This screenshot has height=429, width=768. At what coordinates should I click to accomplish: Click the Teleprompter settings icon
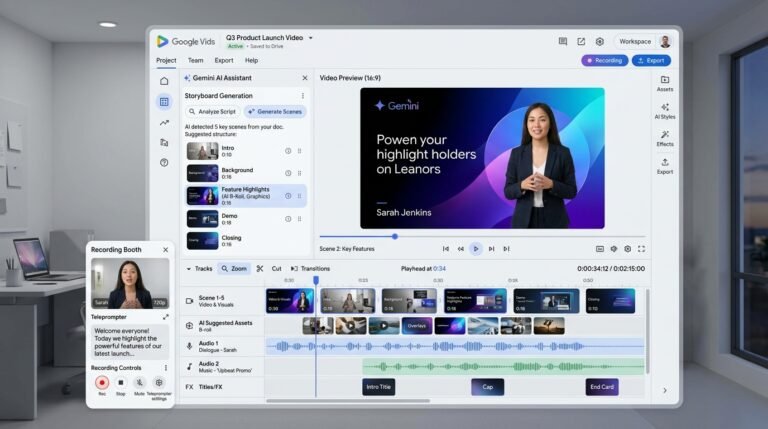[159, 382]
